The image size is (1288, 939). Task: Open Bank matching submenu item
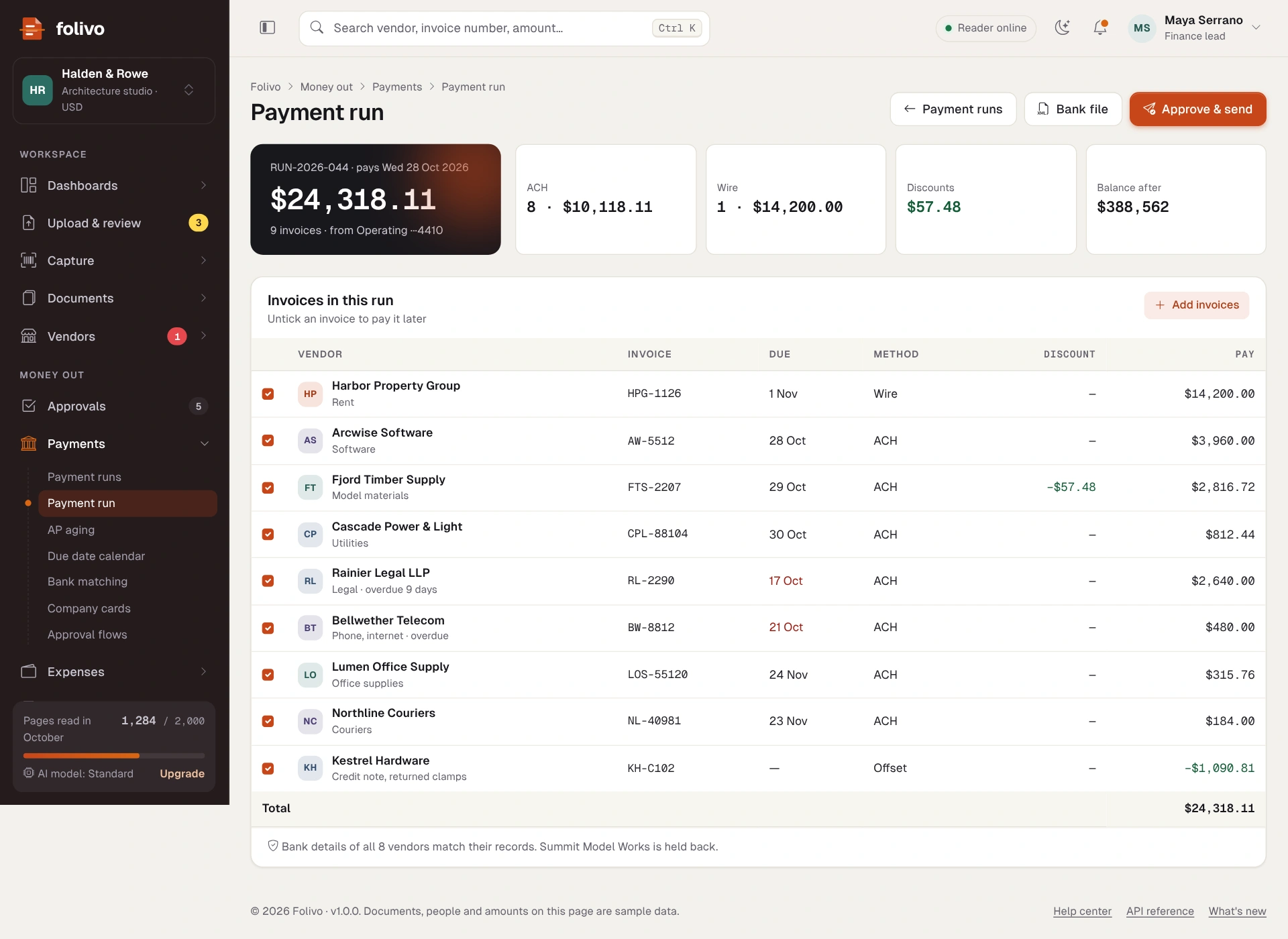pyautogui.click(x=127, y=582)
